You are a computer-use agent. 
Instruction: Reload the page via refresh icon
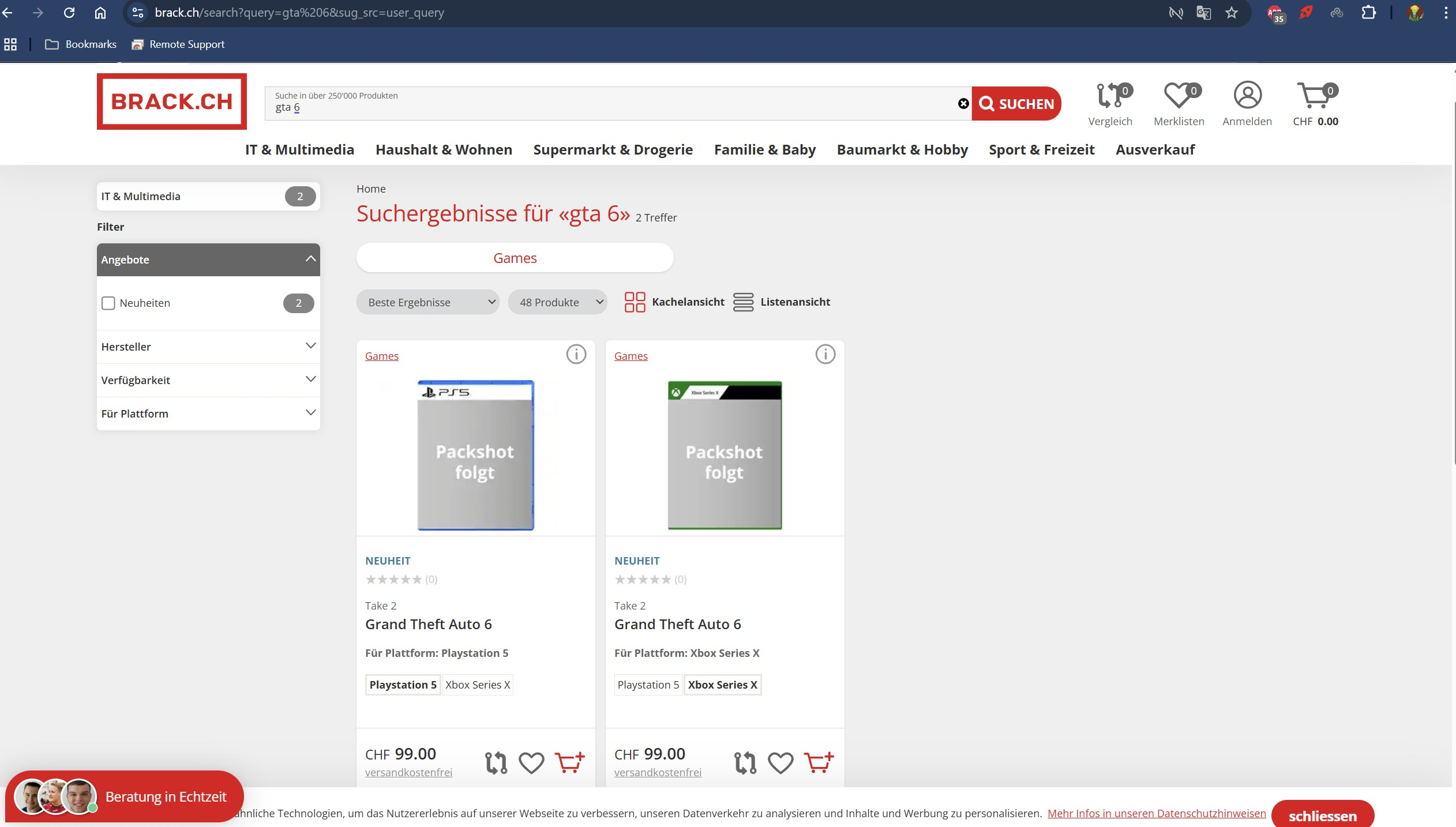[x=69, y=13]
